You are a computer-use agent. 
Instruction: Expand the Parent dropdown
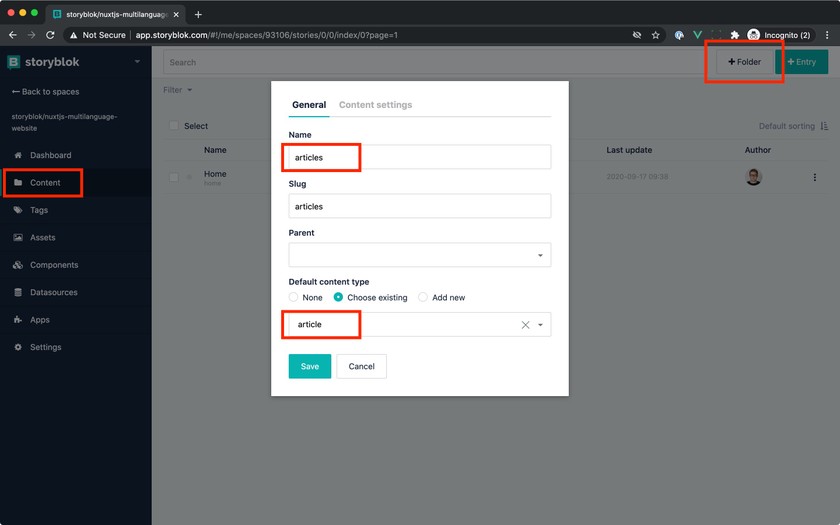540,255
